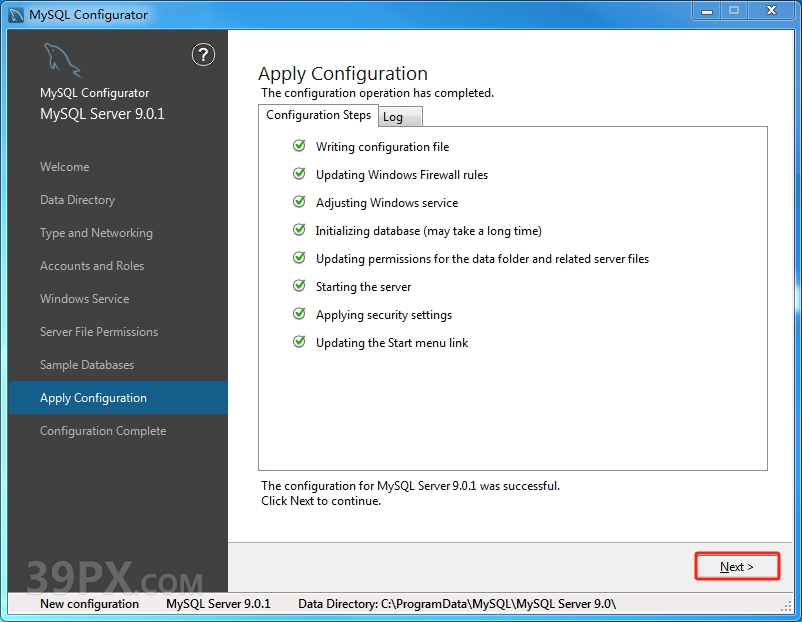Click green checkmark beside Updating Windows Firewall rules

point(299,174)
